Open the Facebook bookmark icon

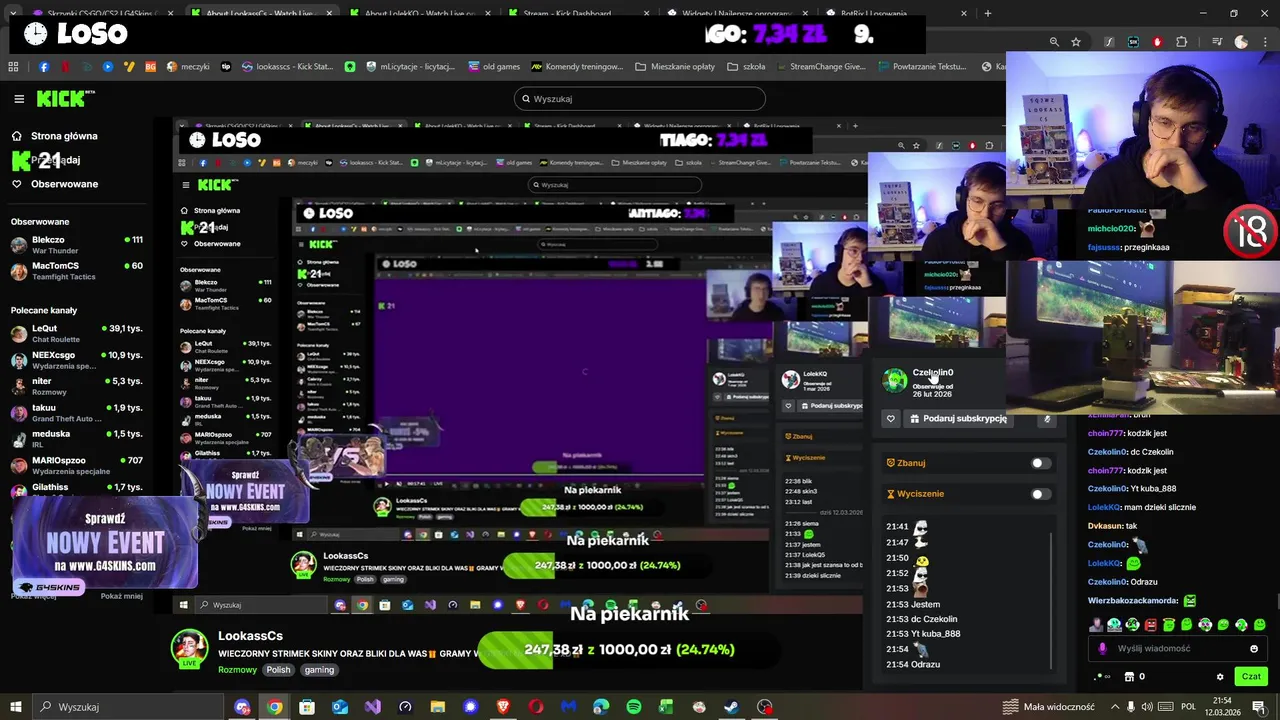(44, 67)
